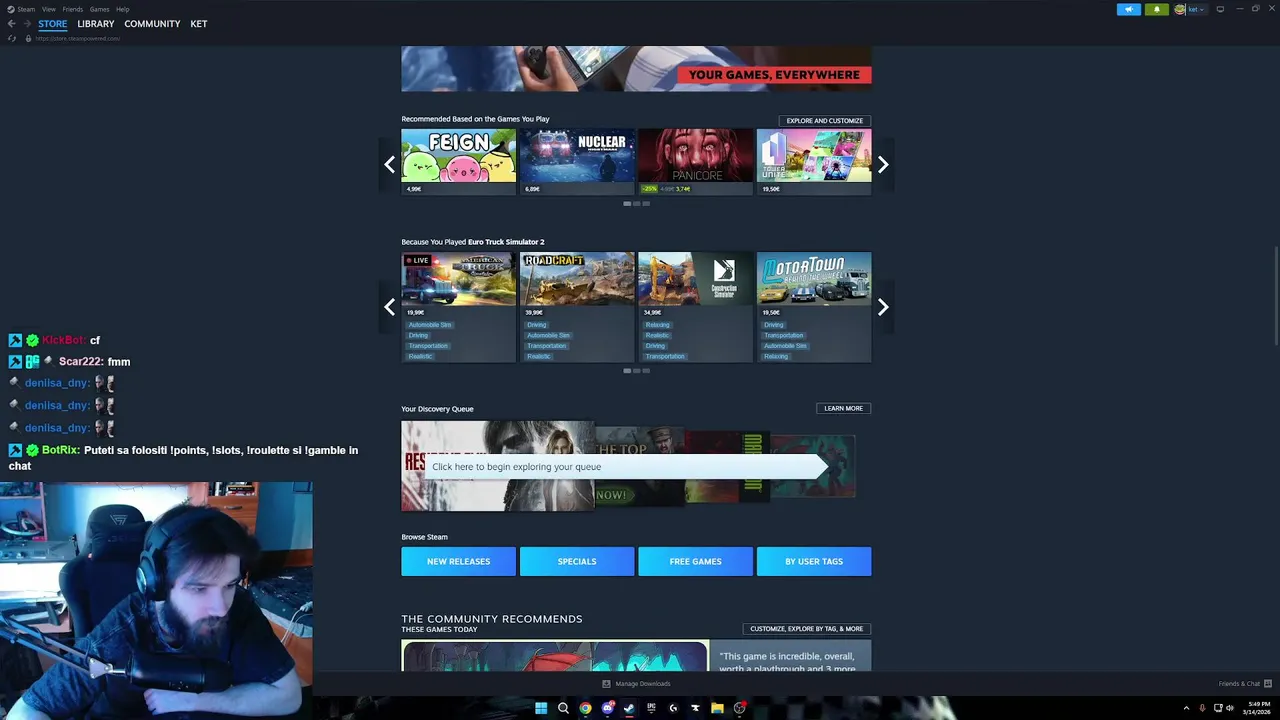Viewport: 1280px width, 720px height.
Task: Click the ket profile avatar
Action: click(x=1180, y=9)
